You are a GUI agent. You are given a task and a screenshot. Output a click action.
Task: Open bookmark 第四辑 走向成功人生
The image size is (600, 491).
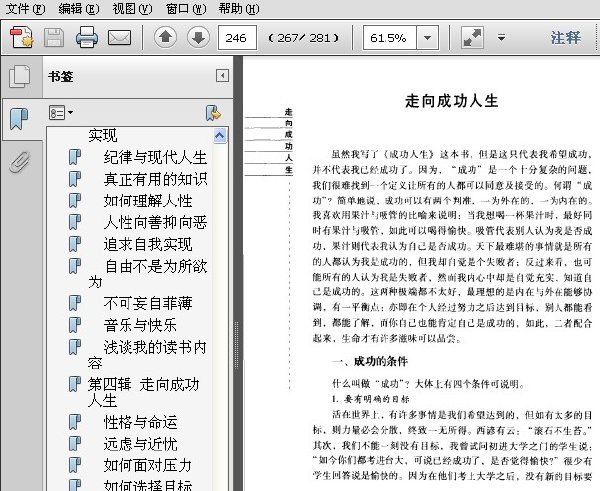pyautogui.click(x=143, y=392)
